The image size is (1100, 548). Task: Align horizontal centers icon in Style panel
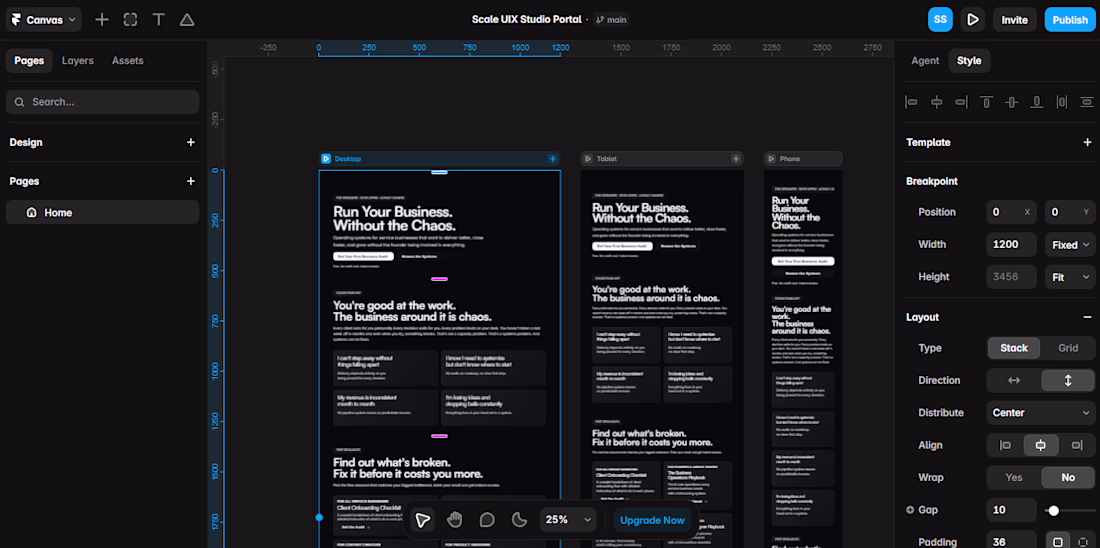937,102
